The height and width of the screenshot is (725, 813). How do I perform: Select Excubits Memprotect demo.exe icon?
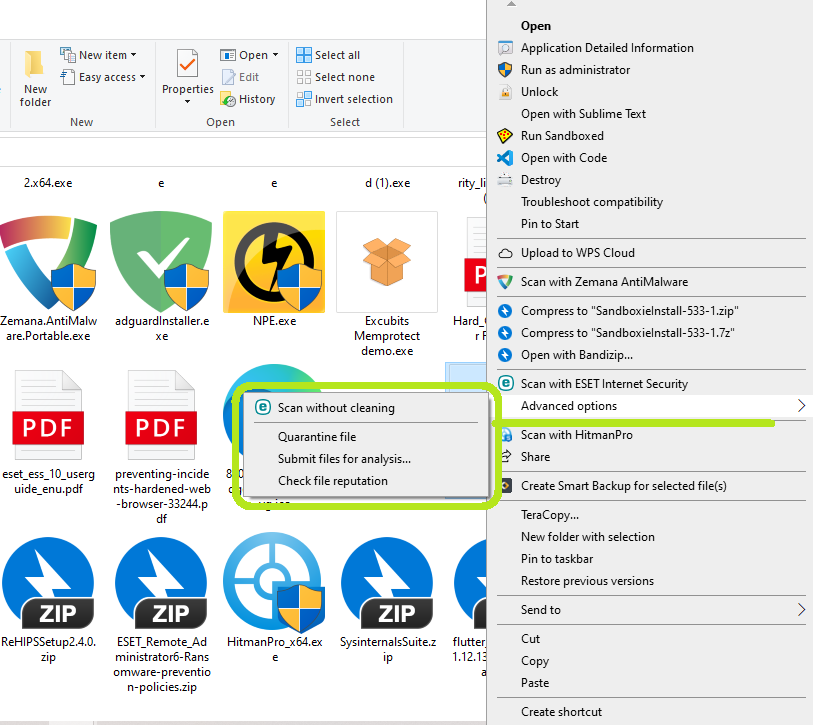pyautogui.click(x=387, y=261)
